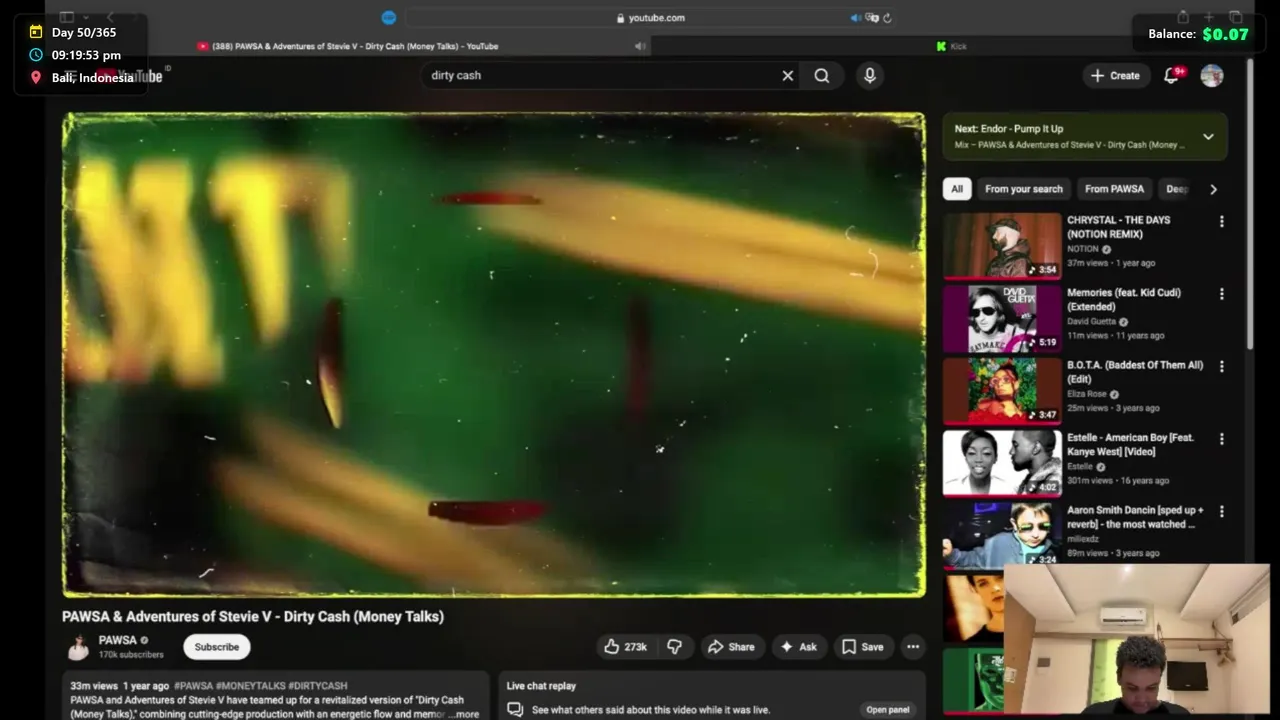Expand the description with ...more
1280x720 pixels.
[x=467, y=714]
